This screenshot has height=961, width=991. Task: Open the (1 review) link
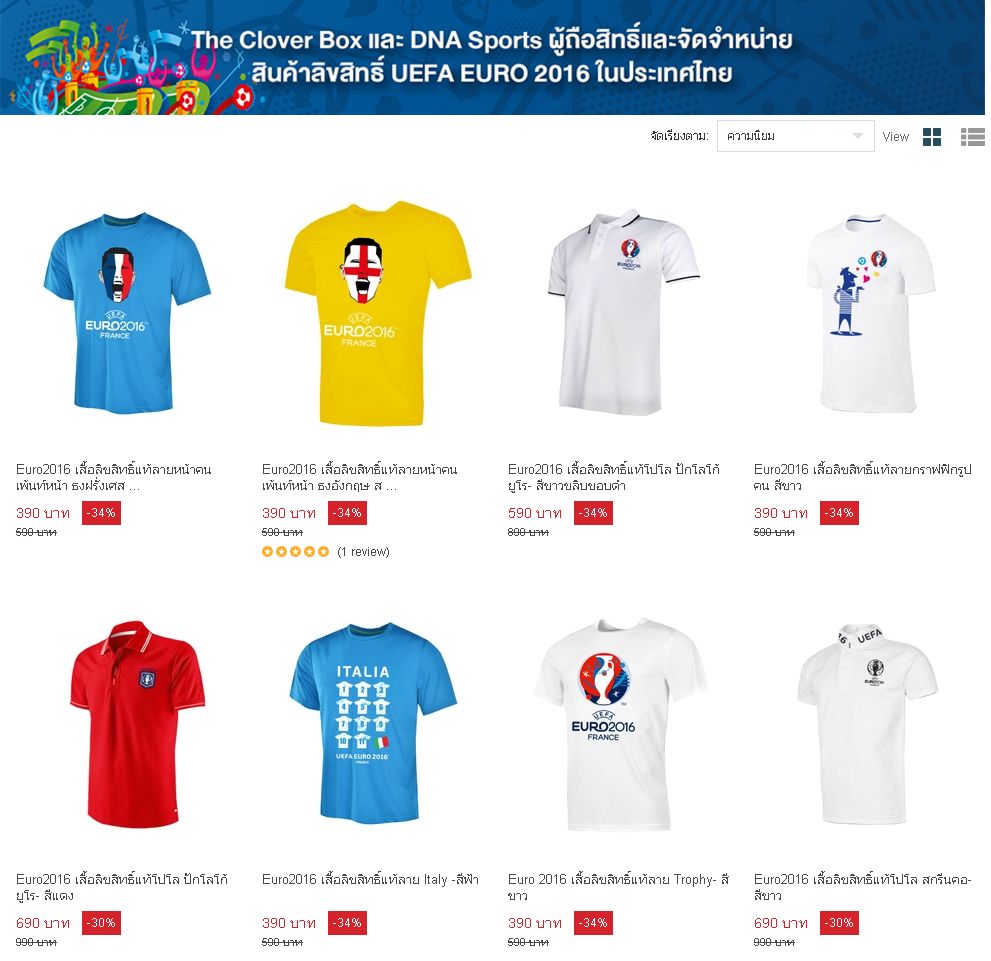pos(363,552)
